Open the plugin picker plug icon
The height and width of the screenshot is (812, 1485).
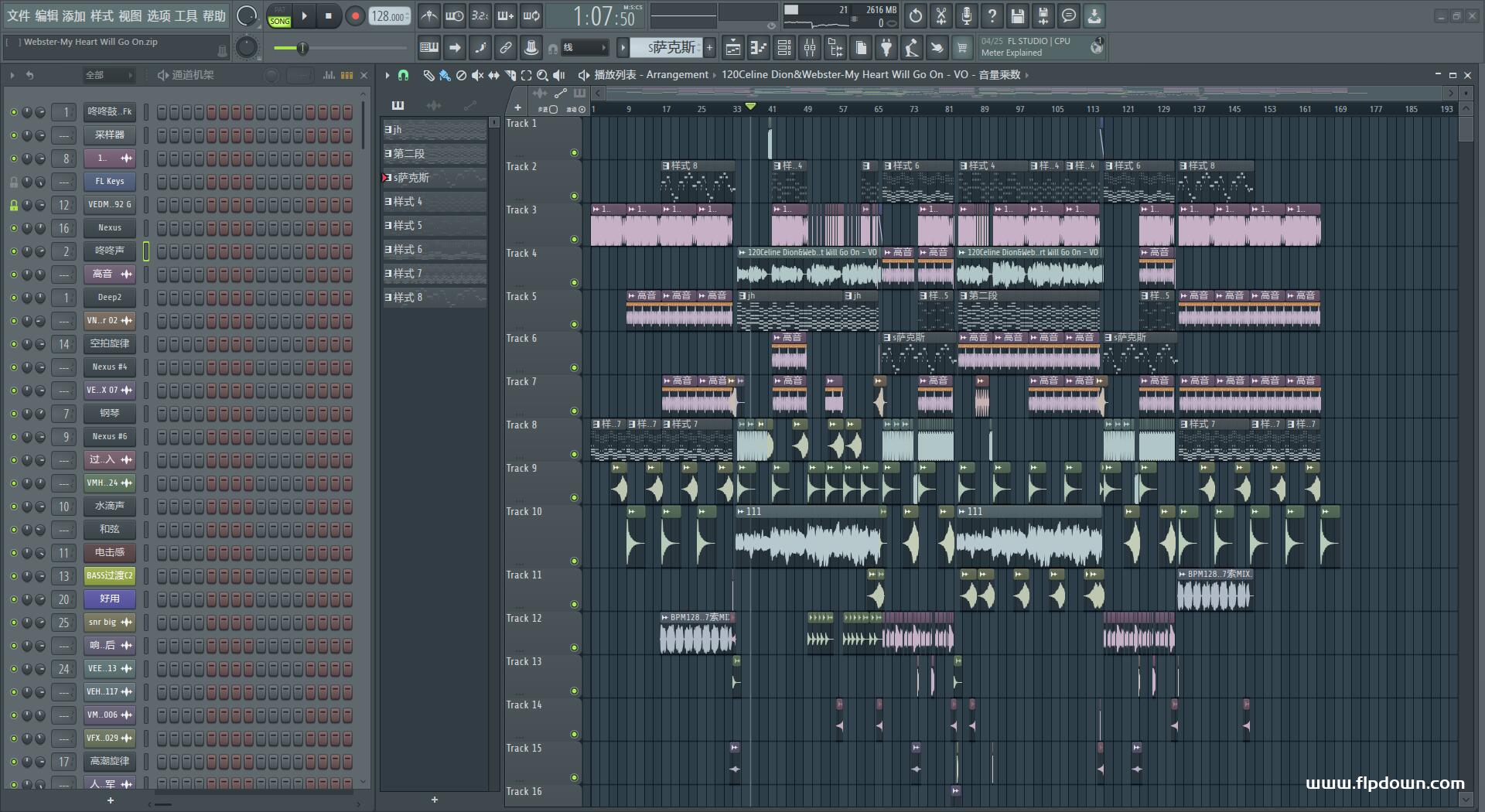[x=886, y=48]
